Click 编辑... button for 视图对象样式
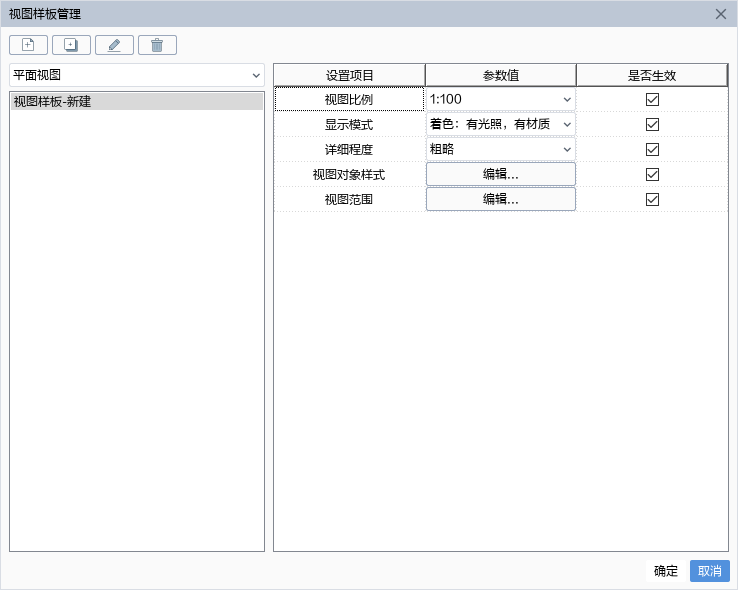This screenshot has height=590, width=738. [500, 174]
